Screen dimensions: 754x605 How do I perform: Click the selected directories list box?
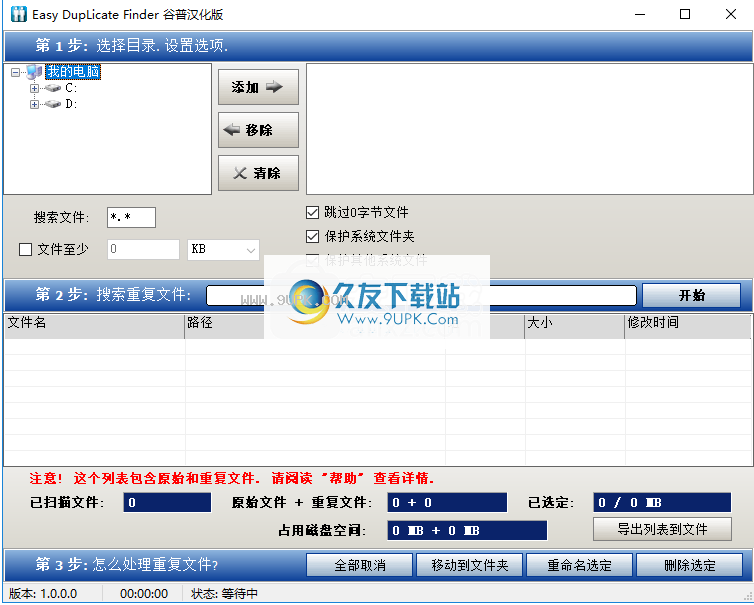pyautogui.click(x=529, y=129)
